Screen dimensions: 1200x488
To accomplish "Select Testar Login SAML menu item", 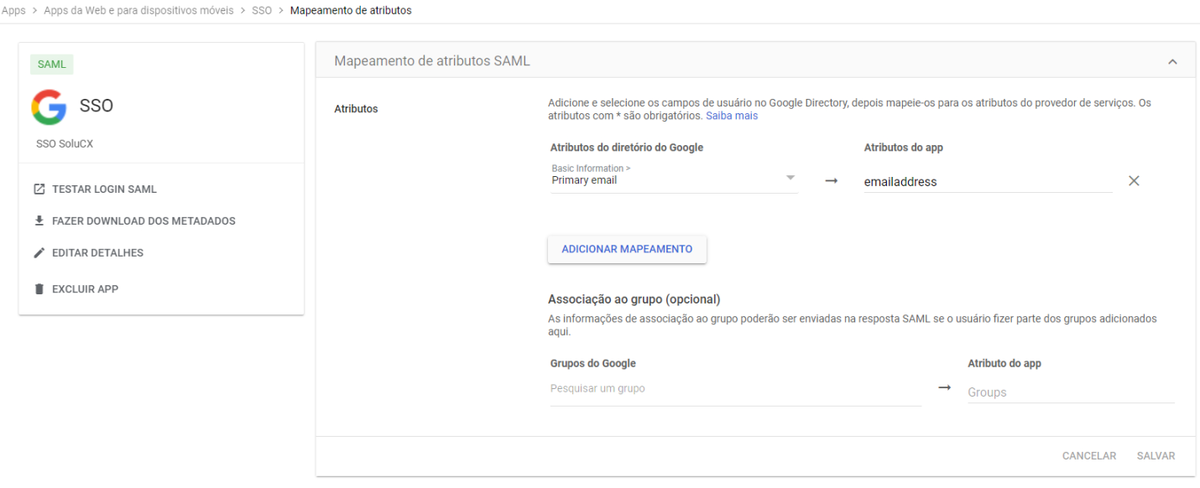I will tap(104, 189).
